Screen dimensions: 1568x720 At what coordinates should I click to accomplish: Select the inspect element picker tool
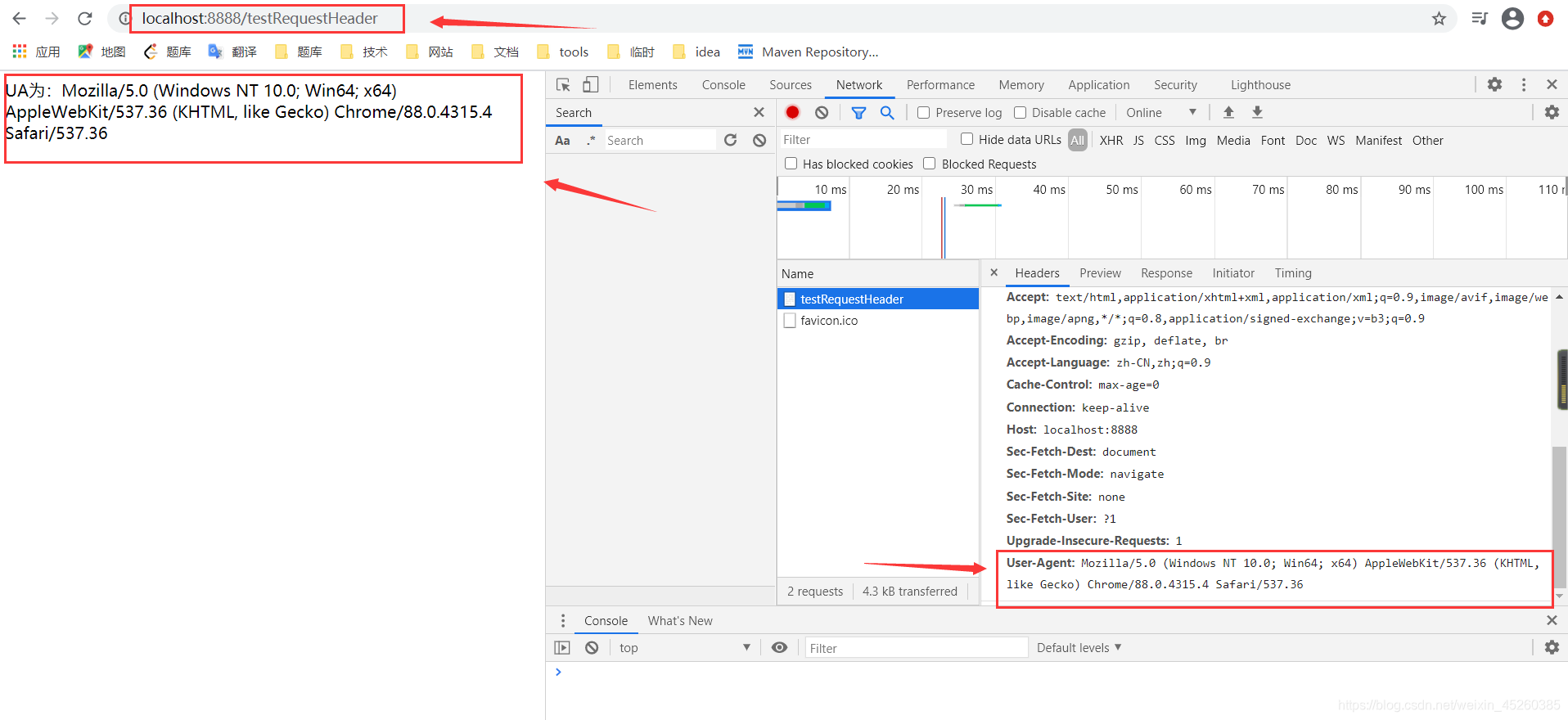click(563, 84)
